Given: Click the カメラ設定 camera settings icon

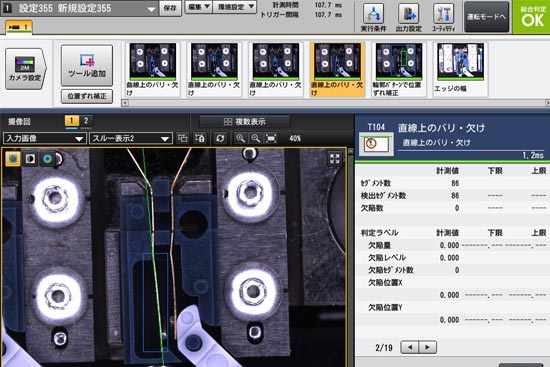Looking at the screenshot, I should click(x=26, y=69).
